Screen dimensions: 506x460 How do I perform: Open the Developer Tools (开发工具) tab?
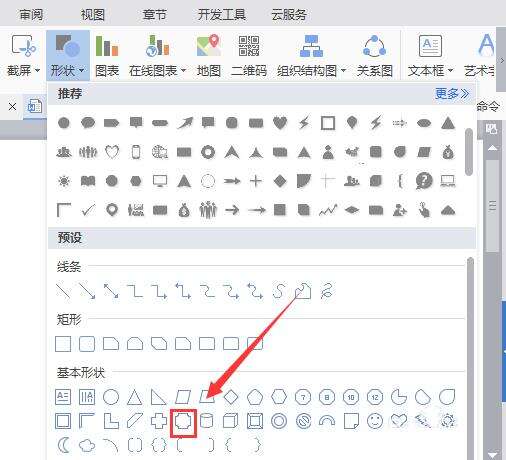[222, 15]
